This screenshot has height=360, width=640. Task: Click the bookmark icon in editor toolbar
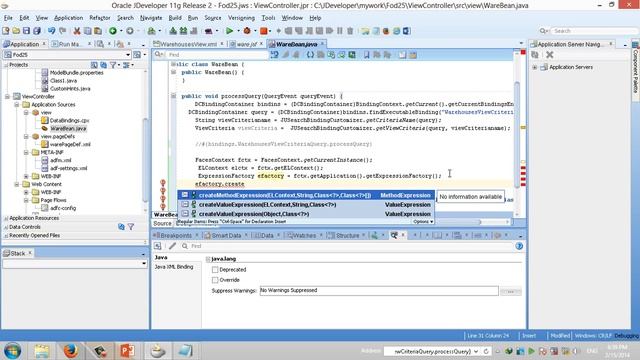(367, 55)
